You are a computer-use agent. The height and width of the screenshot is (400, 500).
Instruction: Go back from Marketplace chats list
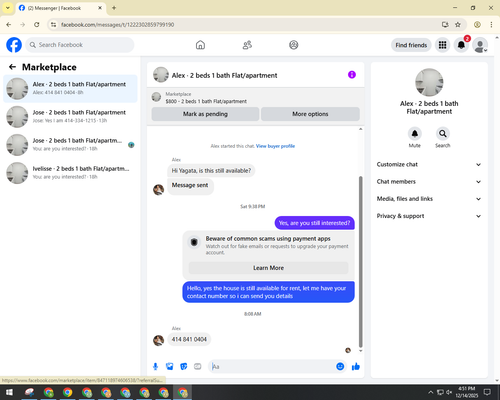click(12, 67)
